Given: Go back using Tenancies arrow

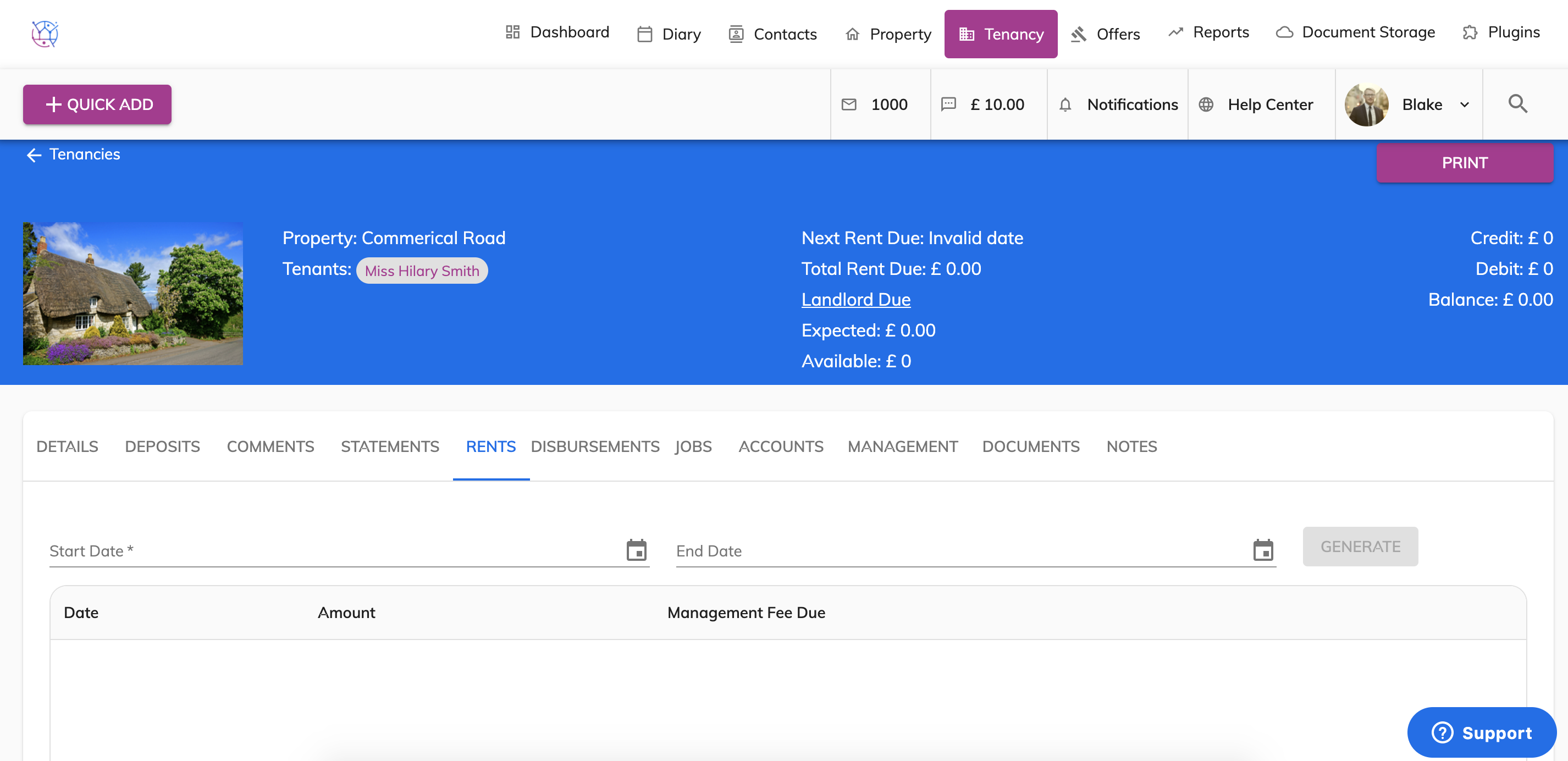Looking at the screenshot, I should [34, 155].
